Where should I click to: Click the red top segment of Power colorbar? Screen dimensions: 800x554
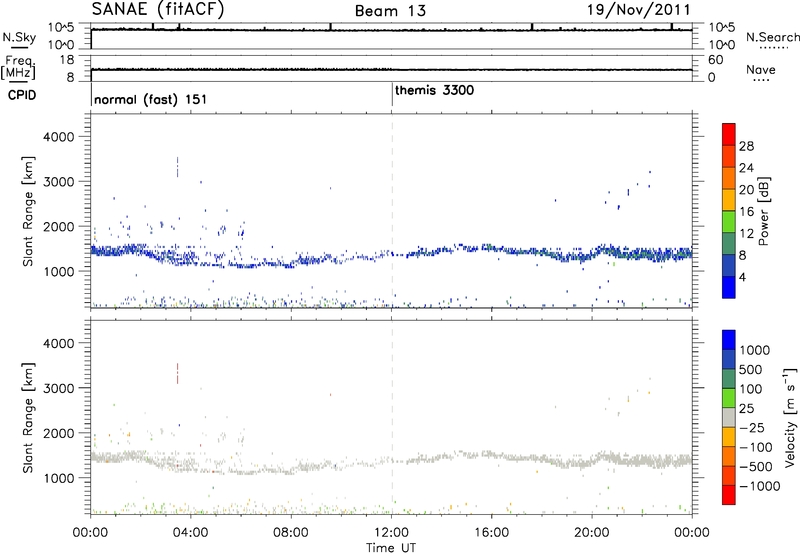pyautogui.click(x=729, y=135)
